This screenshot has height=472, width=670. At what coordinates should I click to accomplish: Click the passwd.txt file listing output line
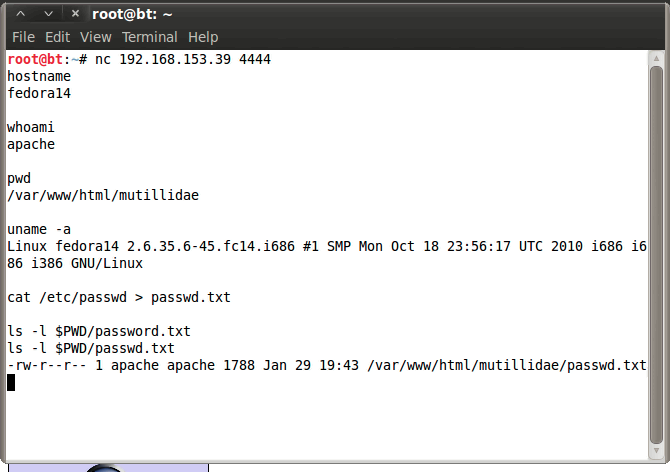coord(326,365)
